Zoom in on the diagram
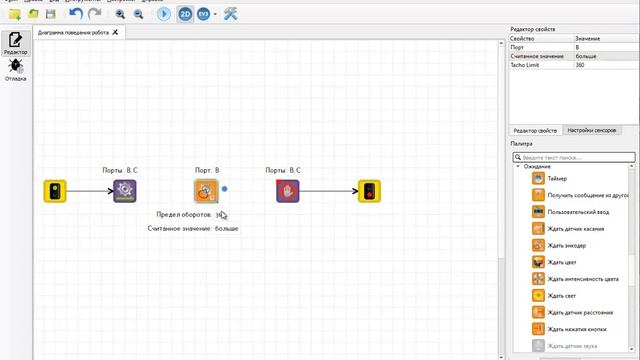The width and height of the screenshot is (640, 360). click(120, 14)
